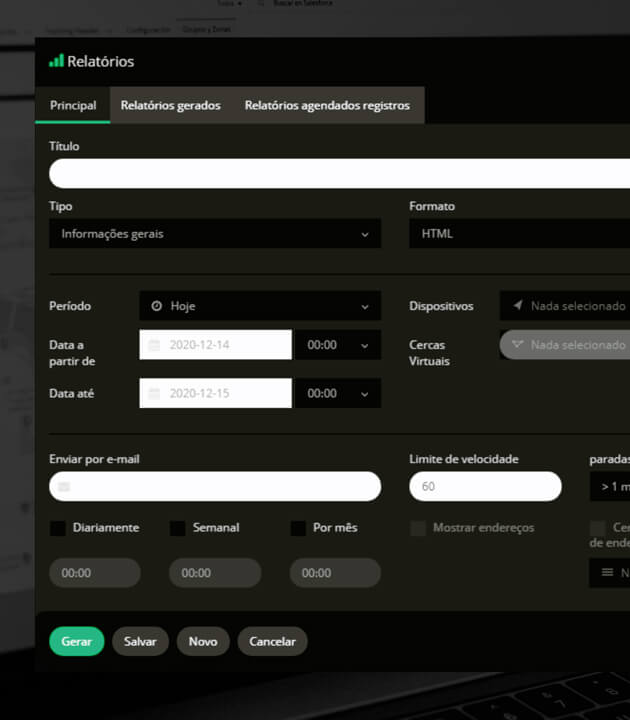The height and width of the screenshot is (720, 630).
Task: Expand the Formato dropdown showing HTML
Action: 518,234
